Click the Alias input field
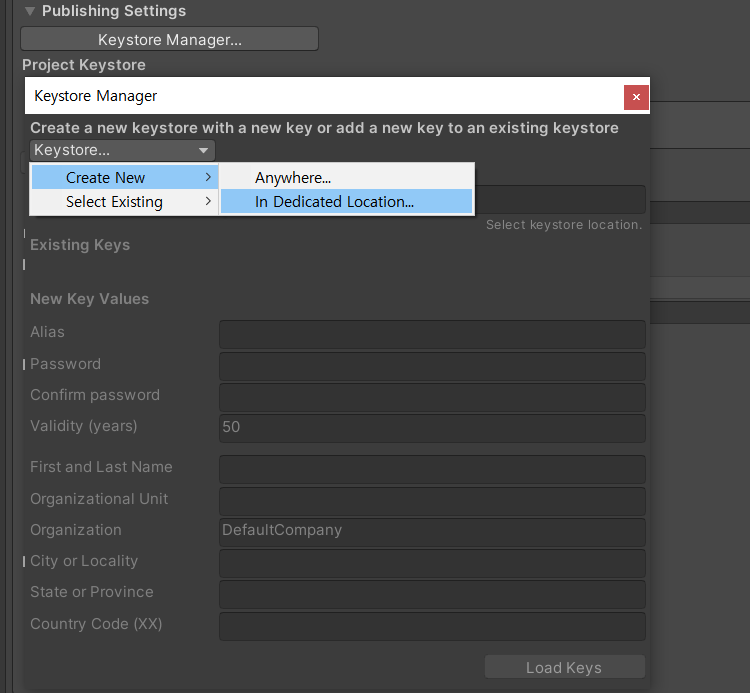 pyautogui.click(x=432, y=334)
